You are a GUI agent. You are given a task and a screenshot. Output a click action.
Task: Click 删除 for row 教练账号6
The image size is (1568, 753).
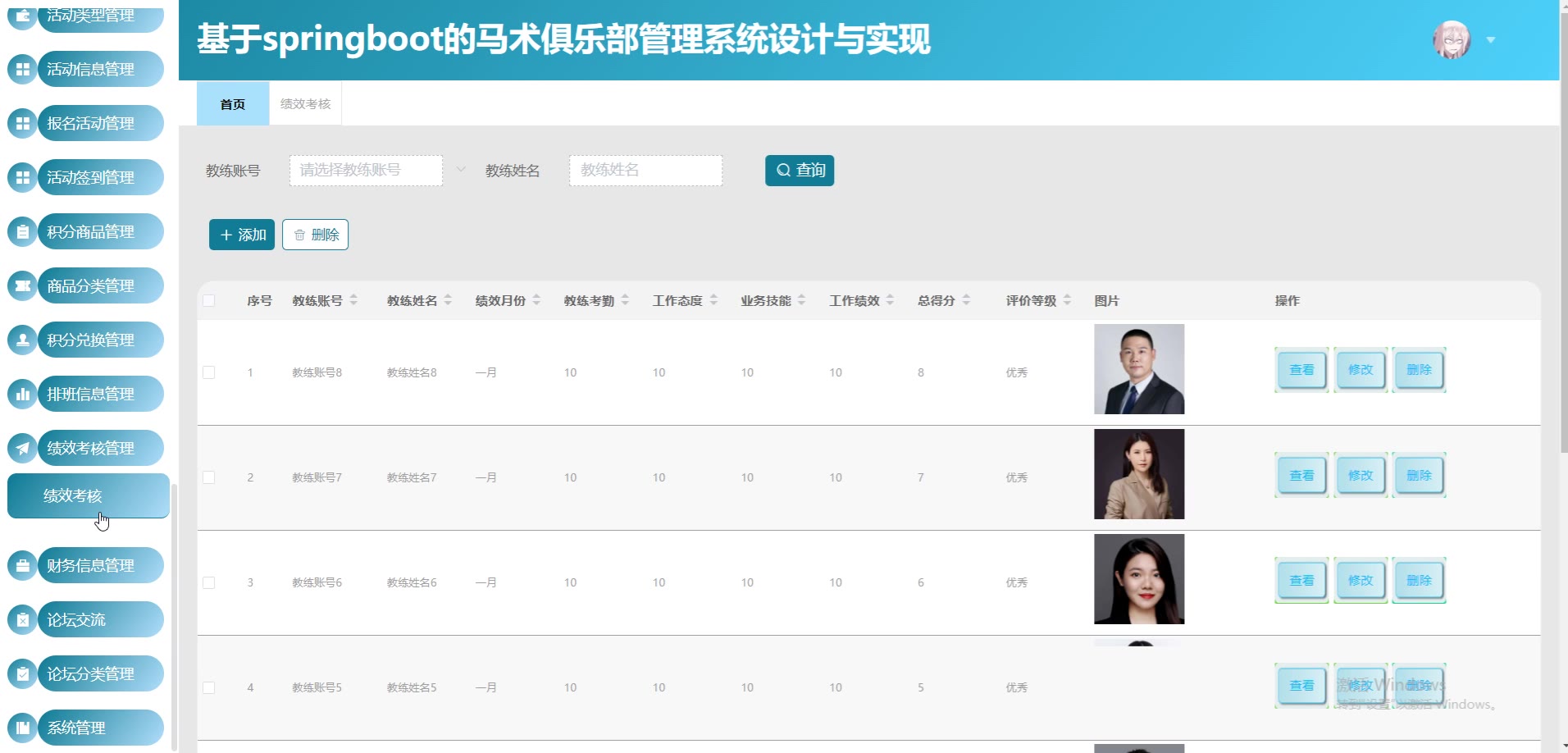click(1420, 580)
